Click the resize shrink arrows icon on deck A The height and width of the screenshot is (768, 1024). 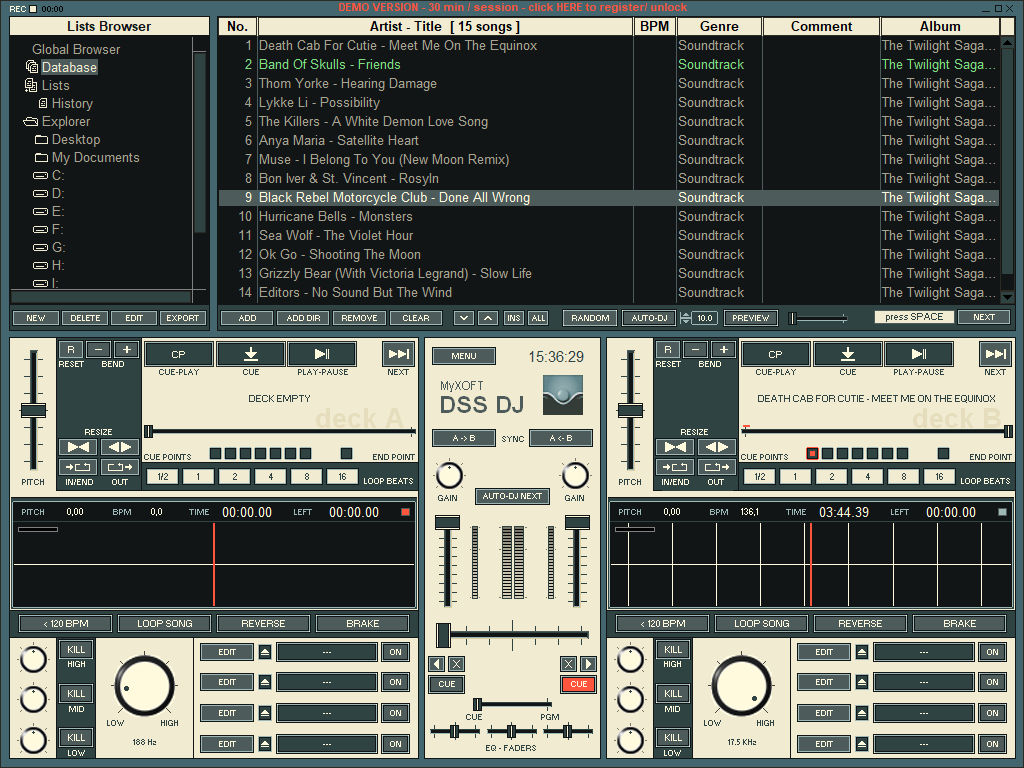[x=78, y=447]
